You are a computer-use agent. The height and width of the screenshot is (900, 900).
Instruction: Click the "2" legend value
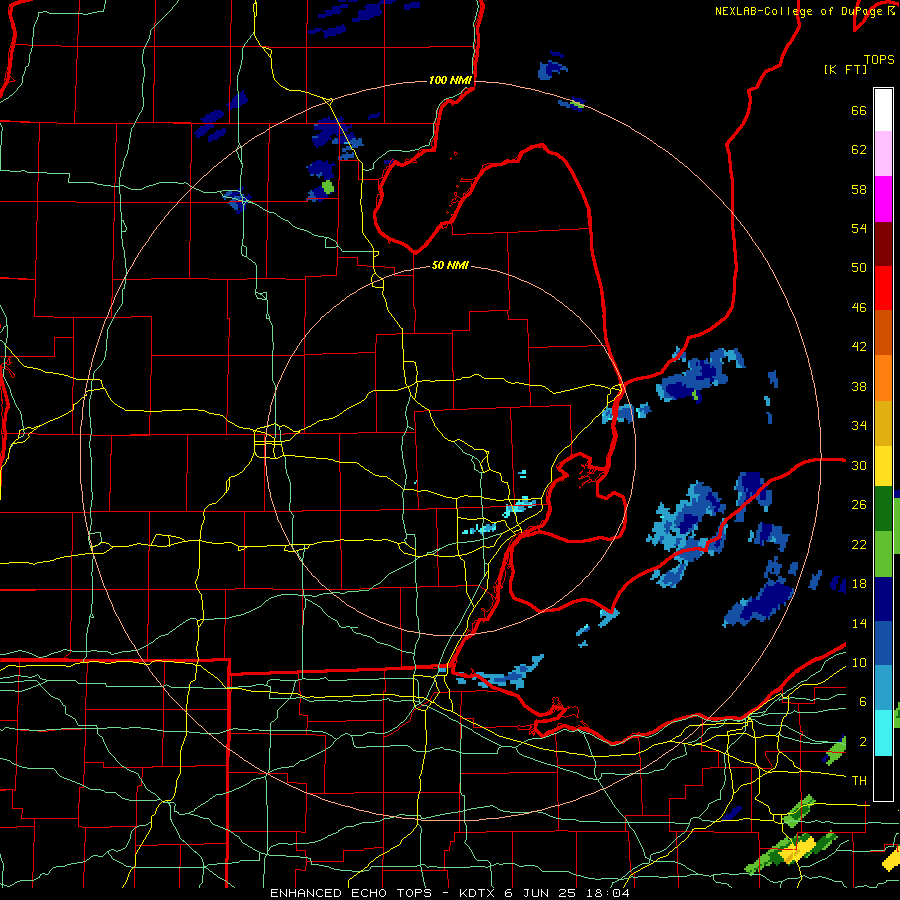coord(862,742)
